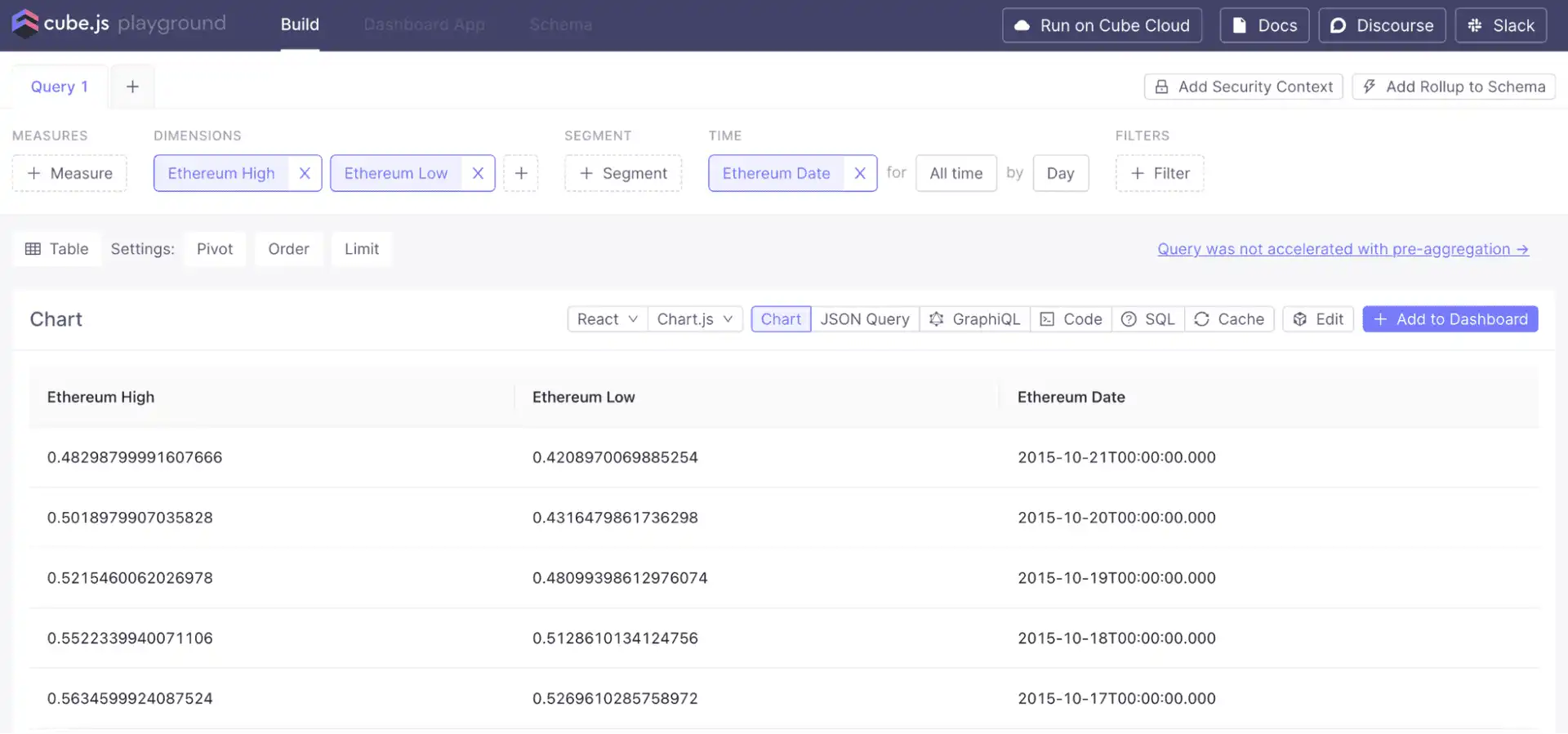This screenshot has width=1568, height=734.
Task: Open the Pivot settings
Action: click(215, 249)
